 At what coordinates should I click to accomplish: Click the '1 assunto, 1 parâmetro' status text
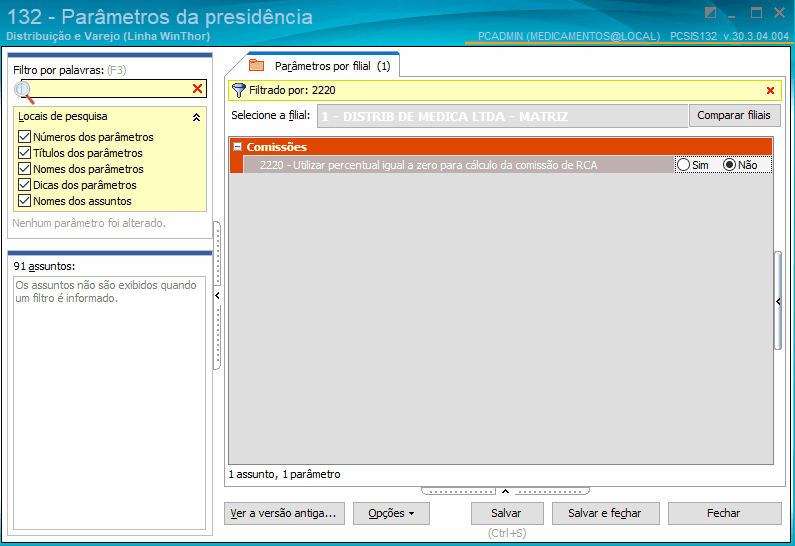[284, 474]
